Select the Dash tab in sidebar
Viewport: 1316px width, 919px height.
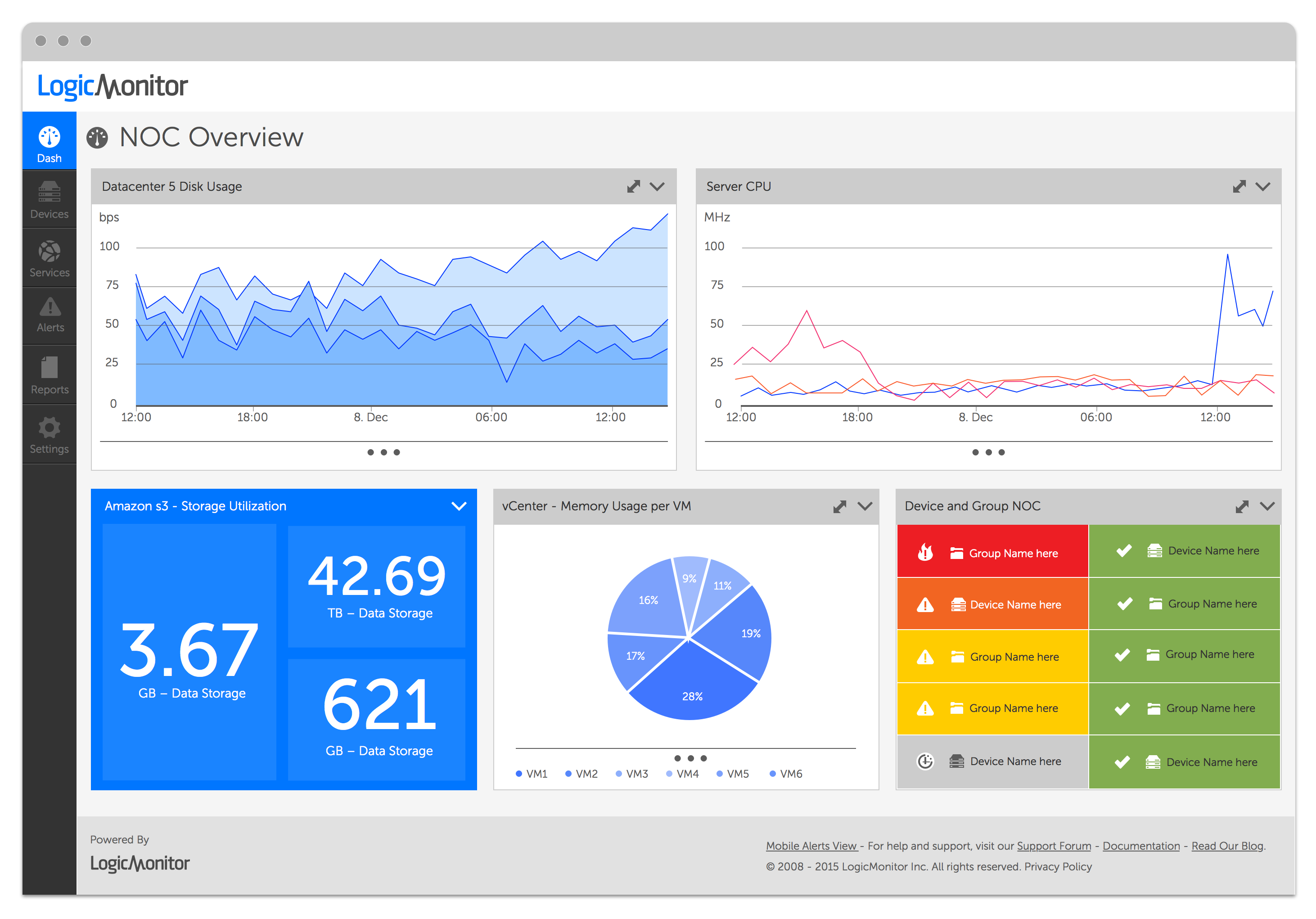point(50,141)
